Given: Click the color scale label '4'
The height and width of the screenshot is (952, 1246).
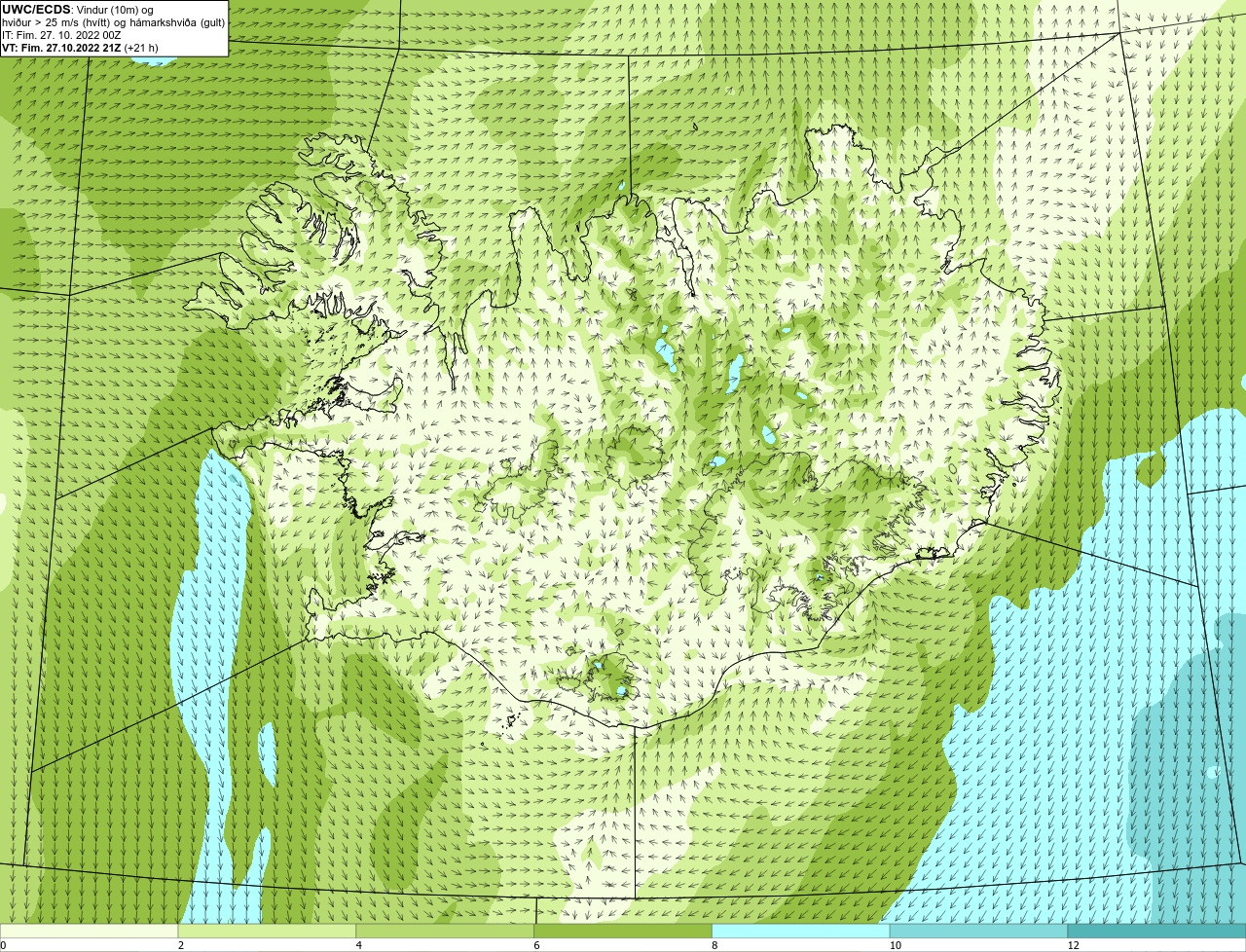Looking at the screenshot, I should pos(358,945).
